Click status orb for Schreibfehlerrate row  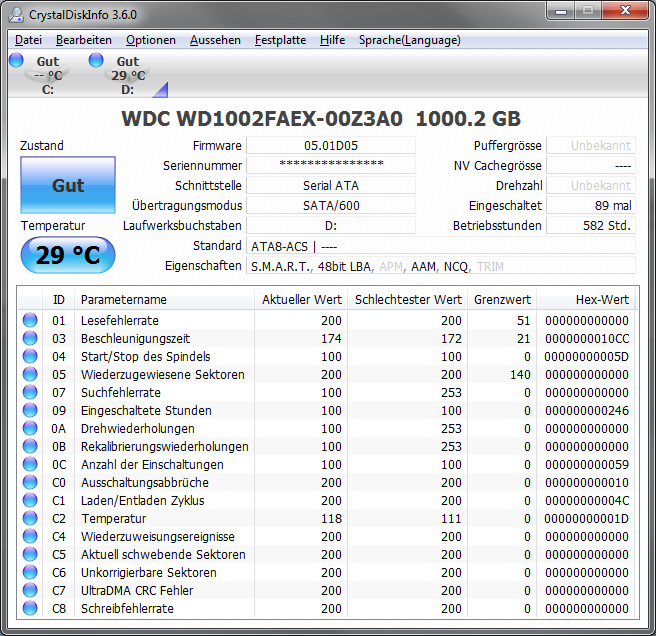(x=30, y=608)
